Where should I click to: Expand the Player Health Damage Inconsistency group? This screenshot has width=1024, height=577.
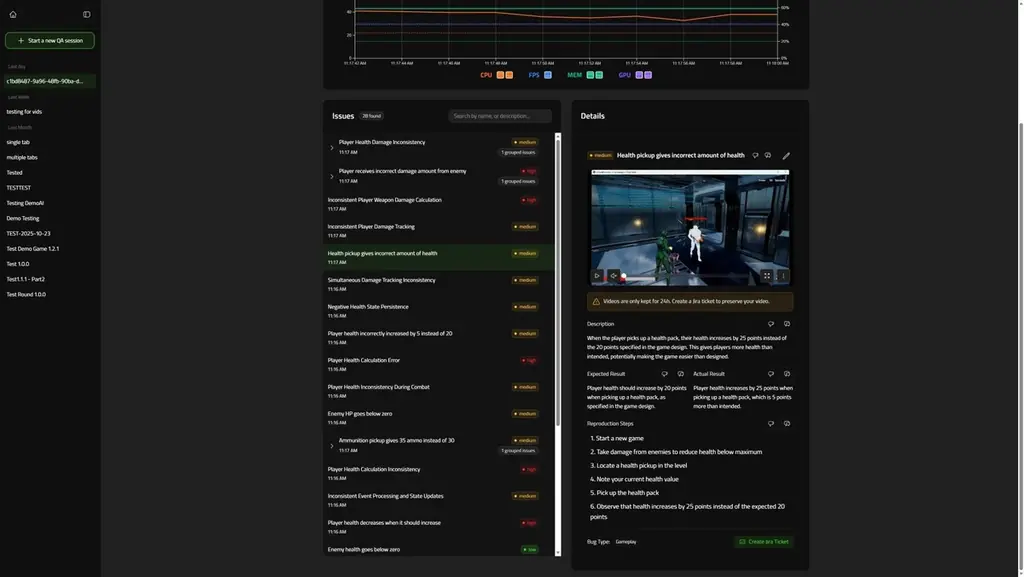pyautogui.click(x=331, y=145)
